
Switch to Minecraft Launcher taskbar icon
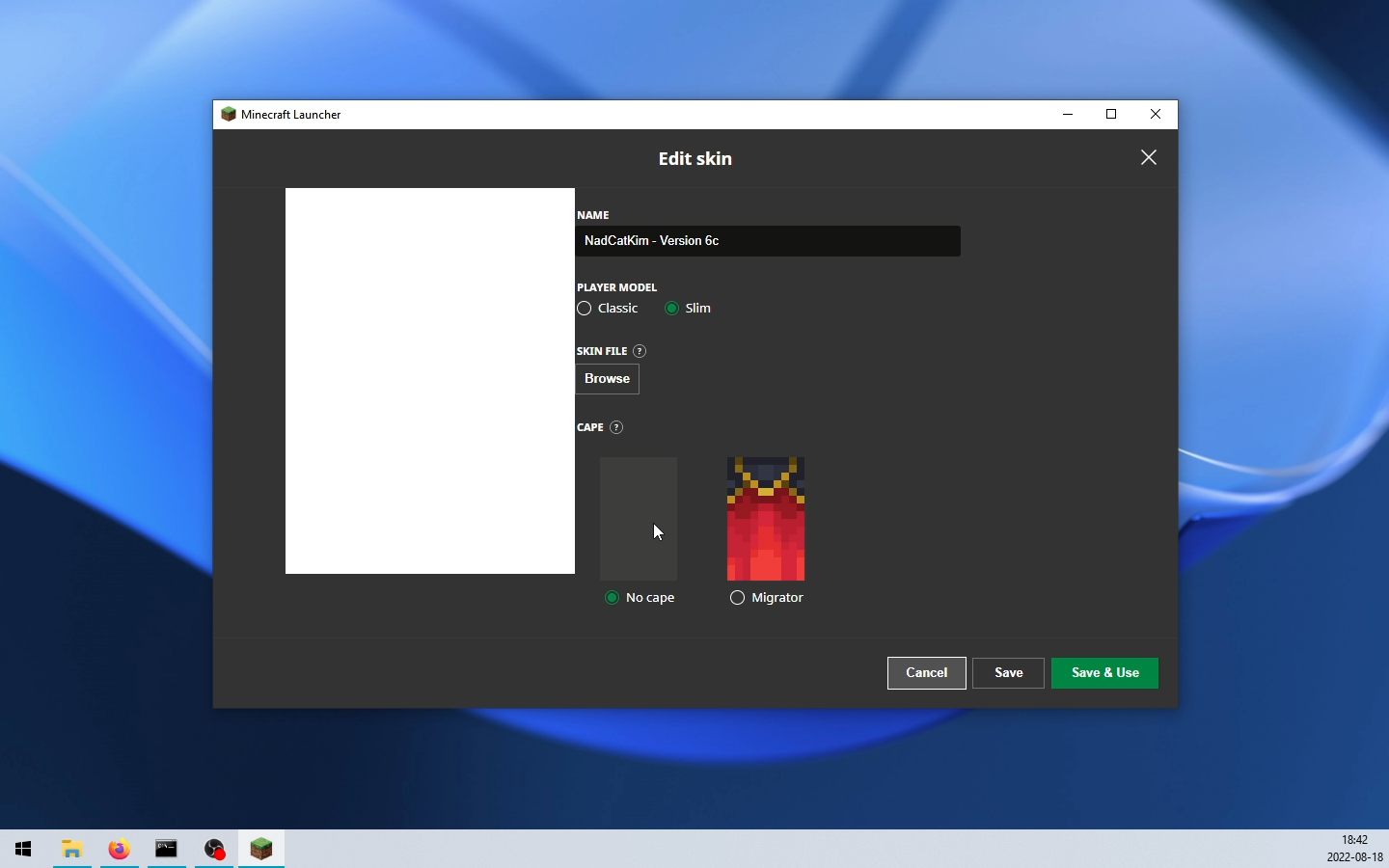pos(262,849)
